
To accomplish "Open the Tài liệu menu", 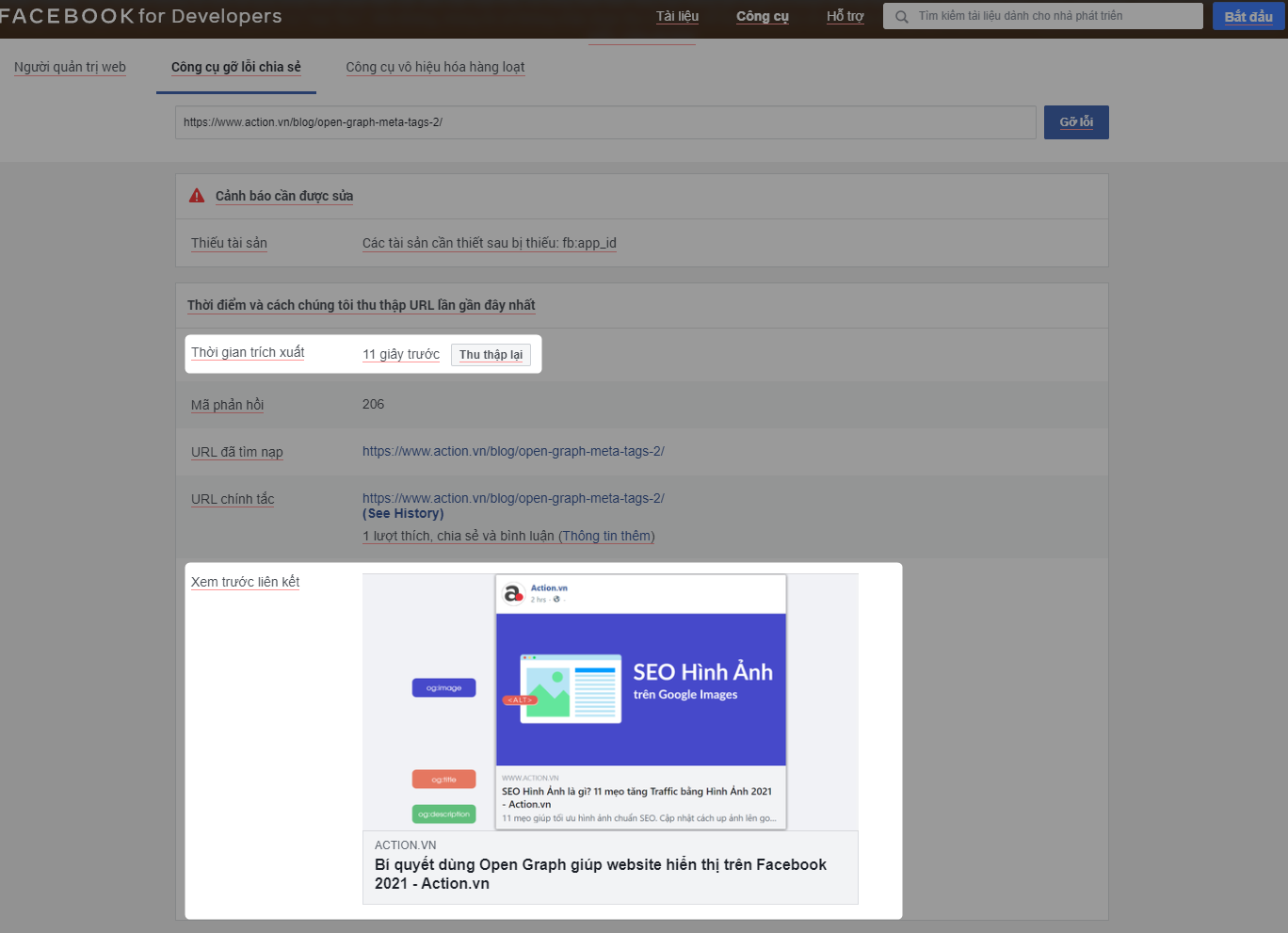I will (678, 16).
